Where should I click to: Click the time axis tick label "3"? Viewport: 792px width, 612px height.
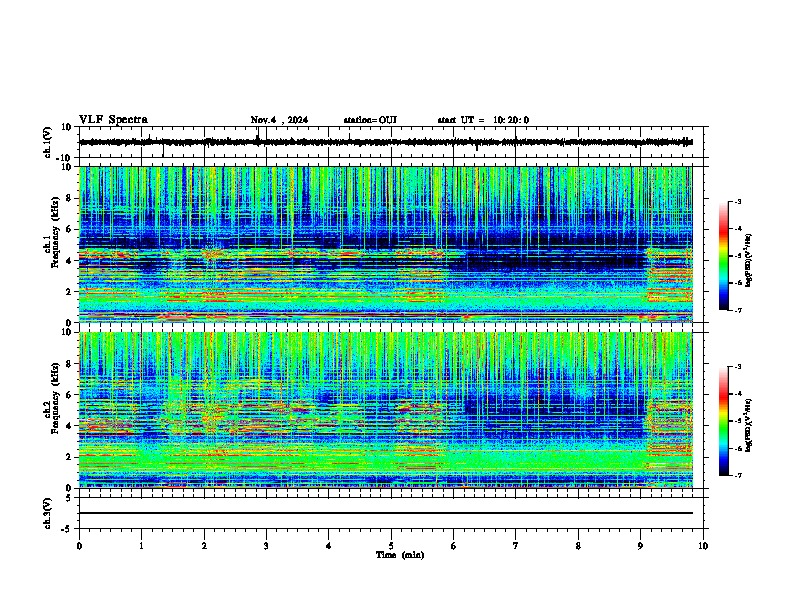(x=266, y=546)
